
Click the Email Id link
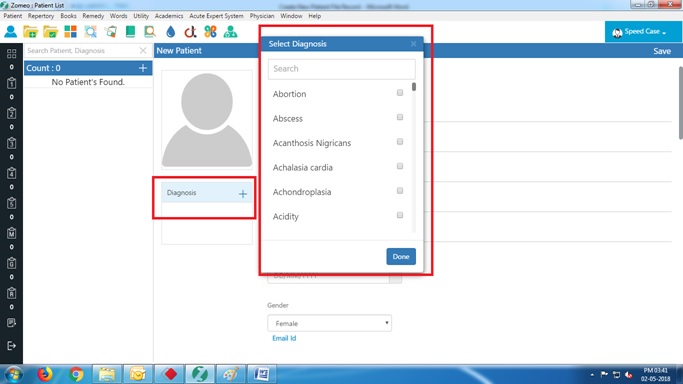pos(284,338)
